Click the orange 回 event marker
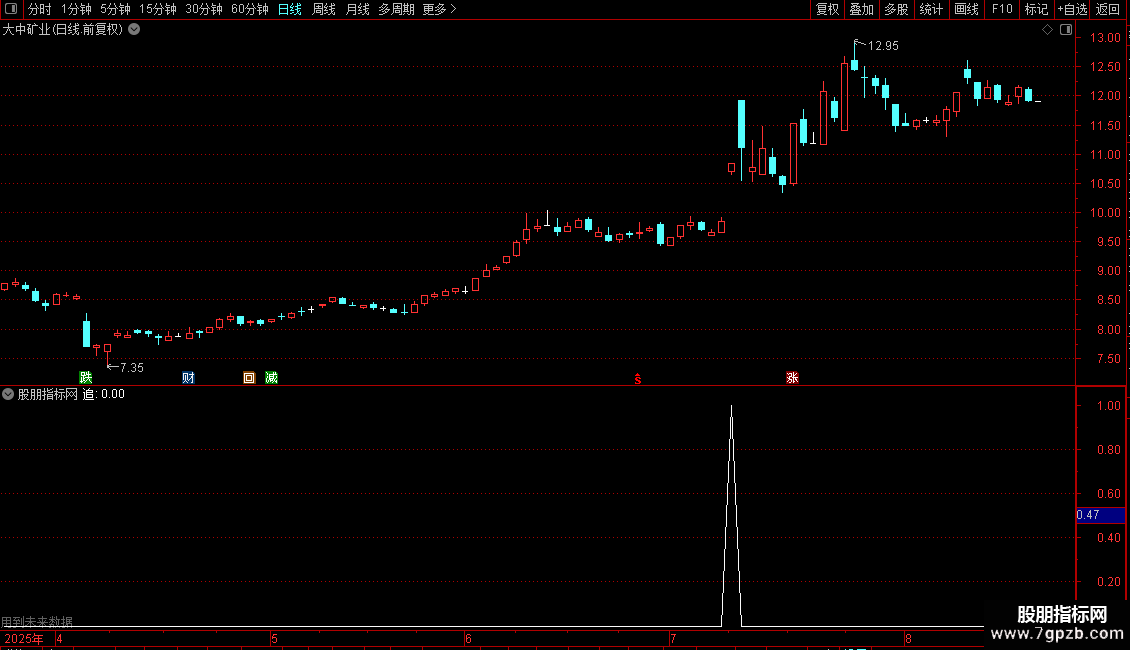 click(x=249, y=378)
